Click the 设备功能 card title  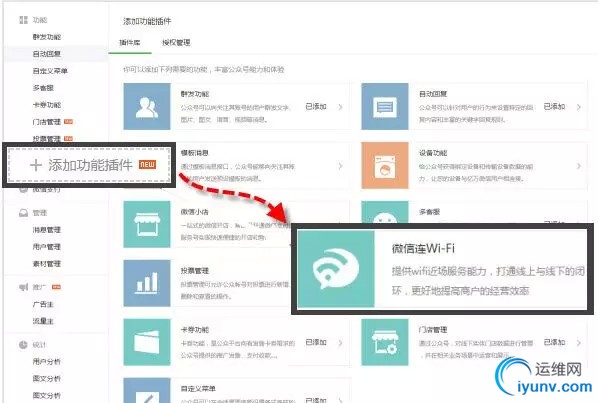click(433, 153)
